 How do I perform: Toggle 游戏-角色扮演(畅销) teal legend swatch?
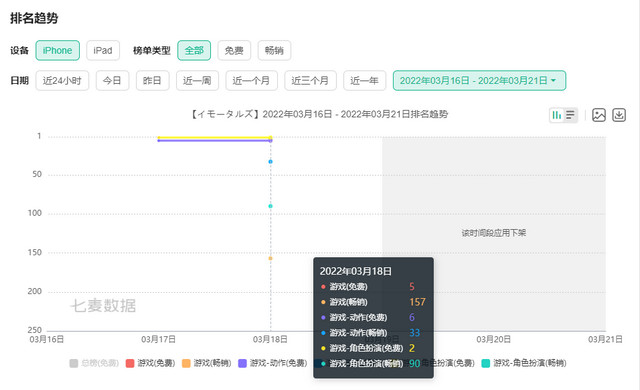pos(486,363)
